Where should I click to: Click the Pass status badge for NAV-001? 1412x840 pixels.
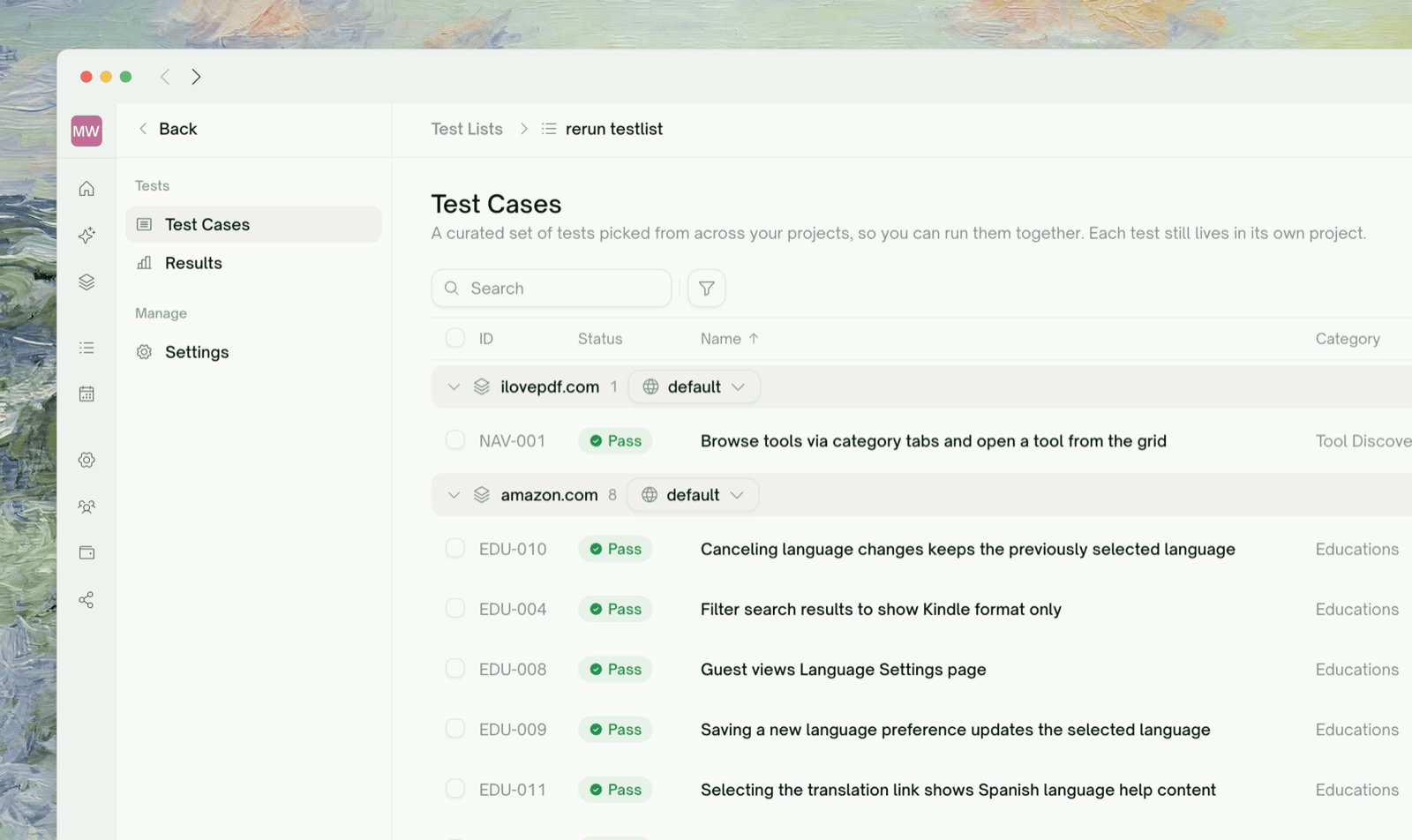(x=615, y=441)
